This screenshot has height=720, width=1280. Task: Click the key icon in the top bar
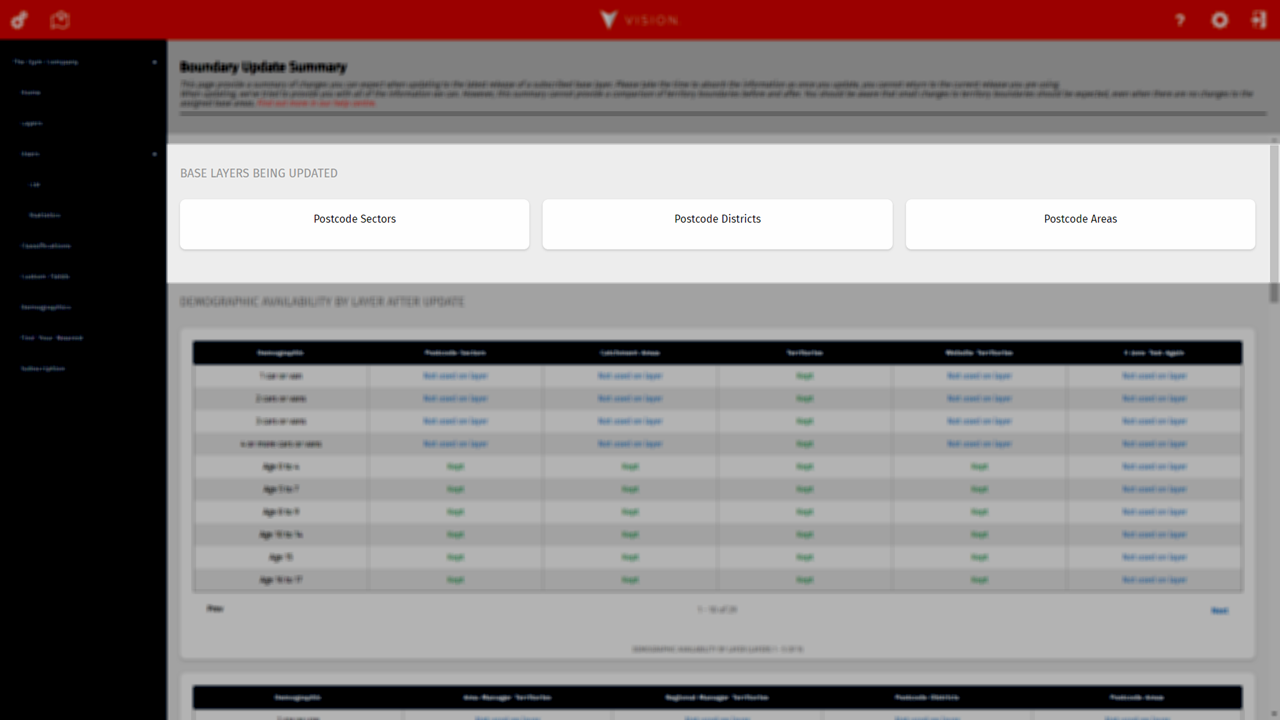pos(20,20)
